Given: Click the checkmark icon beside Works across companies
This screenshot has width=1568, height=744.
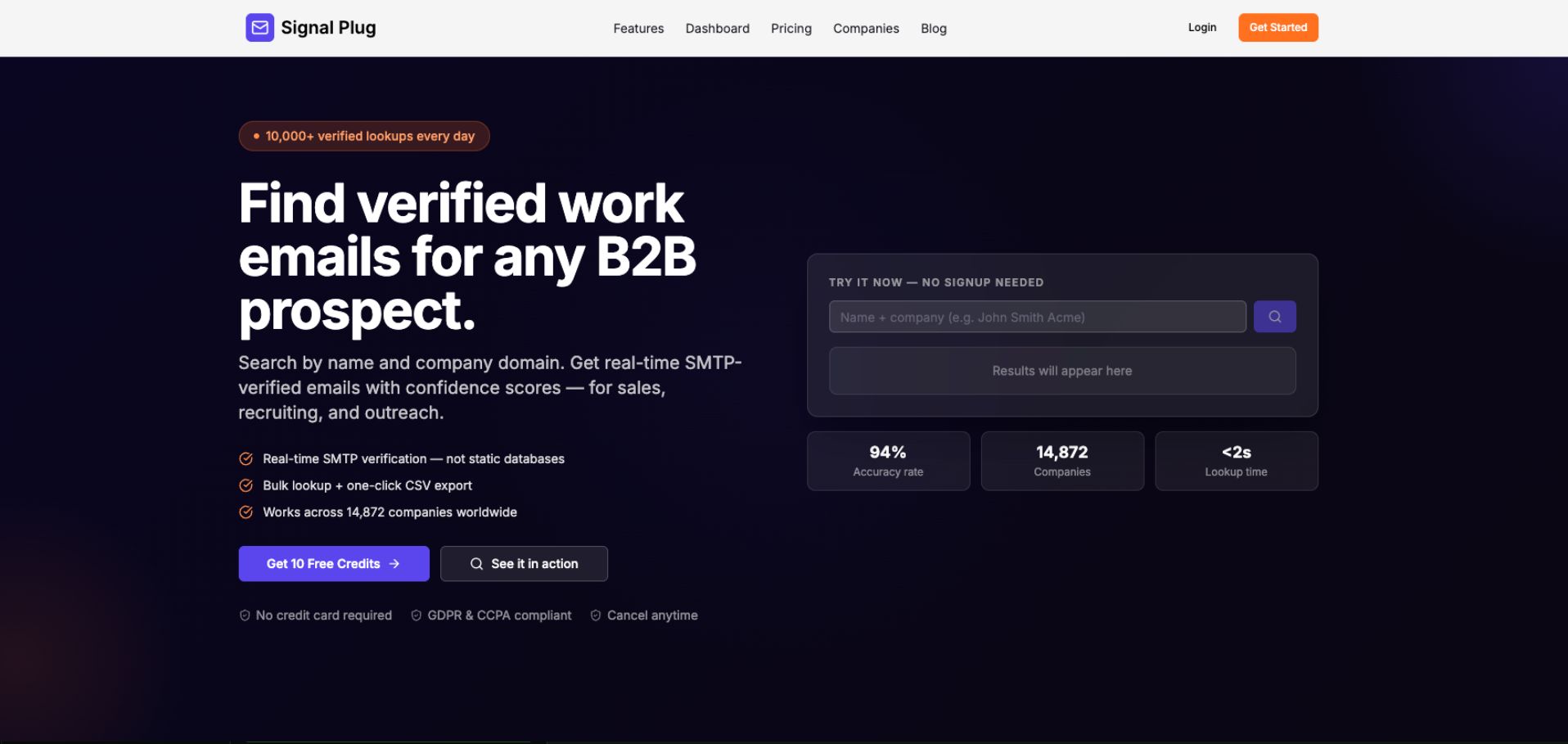Looking at the screenshot, I should tap(246, 512).
